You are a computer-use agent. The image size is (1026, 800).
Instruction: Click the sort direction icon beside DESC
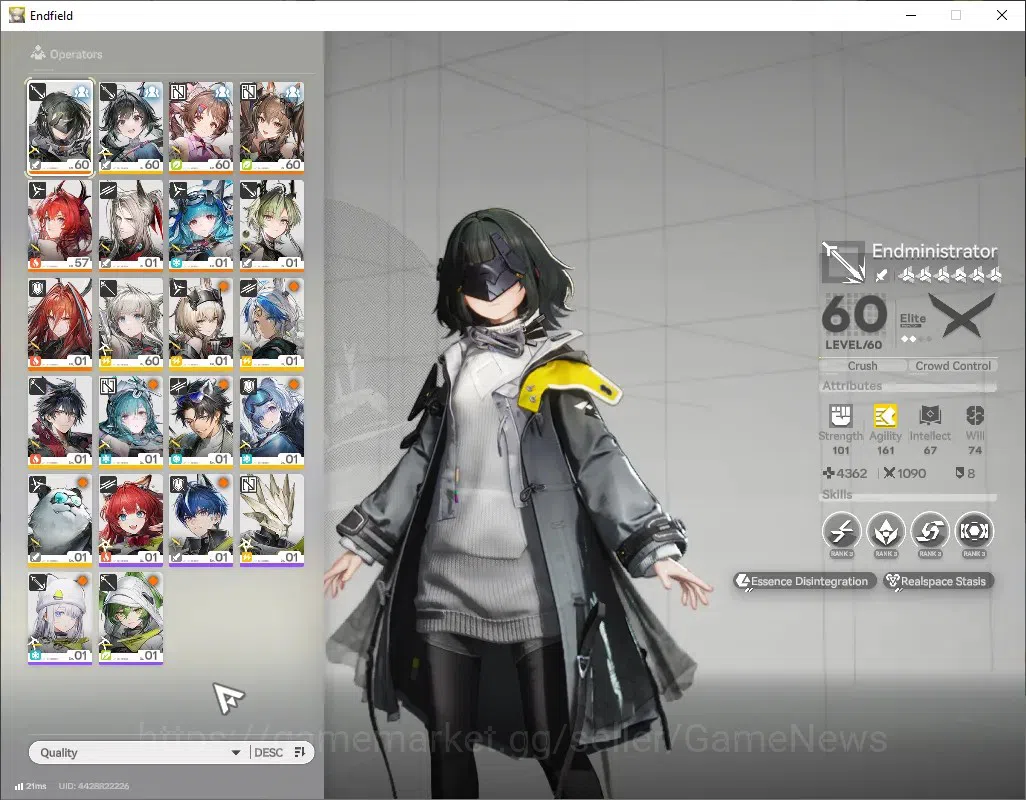coord(300,752)
